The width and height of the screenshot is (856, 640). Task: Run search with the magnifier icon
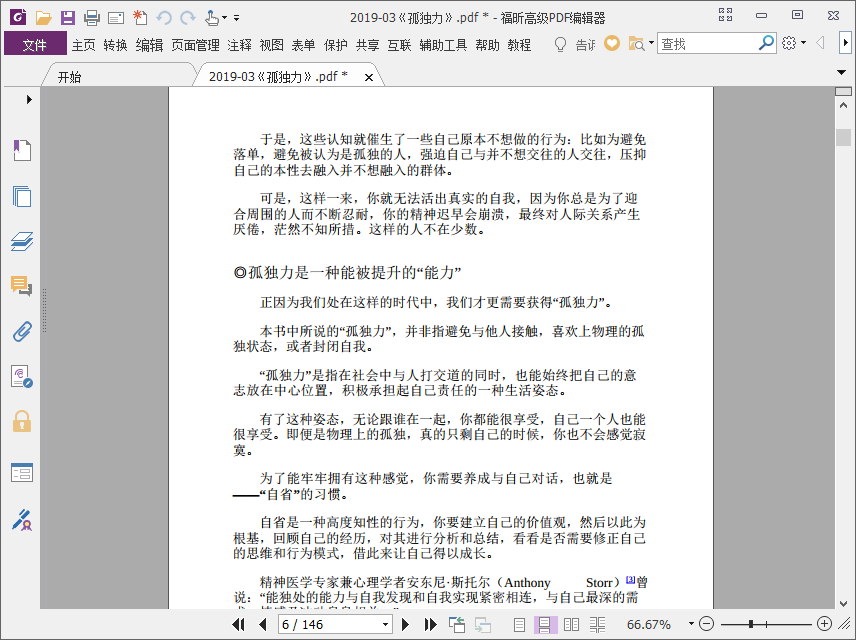click(766, 43)
